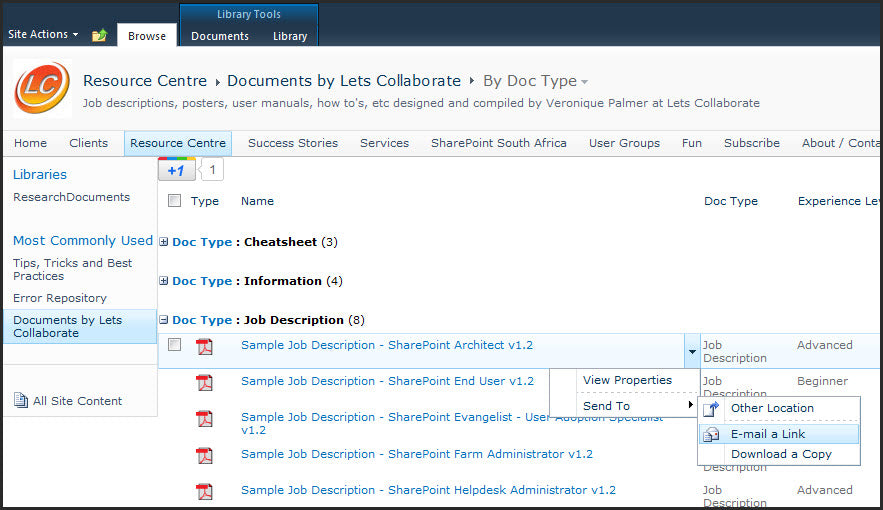883x510 pixels.
Task: Choose View Properties from context menu
Action: 627,380
